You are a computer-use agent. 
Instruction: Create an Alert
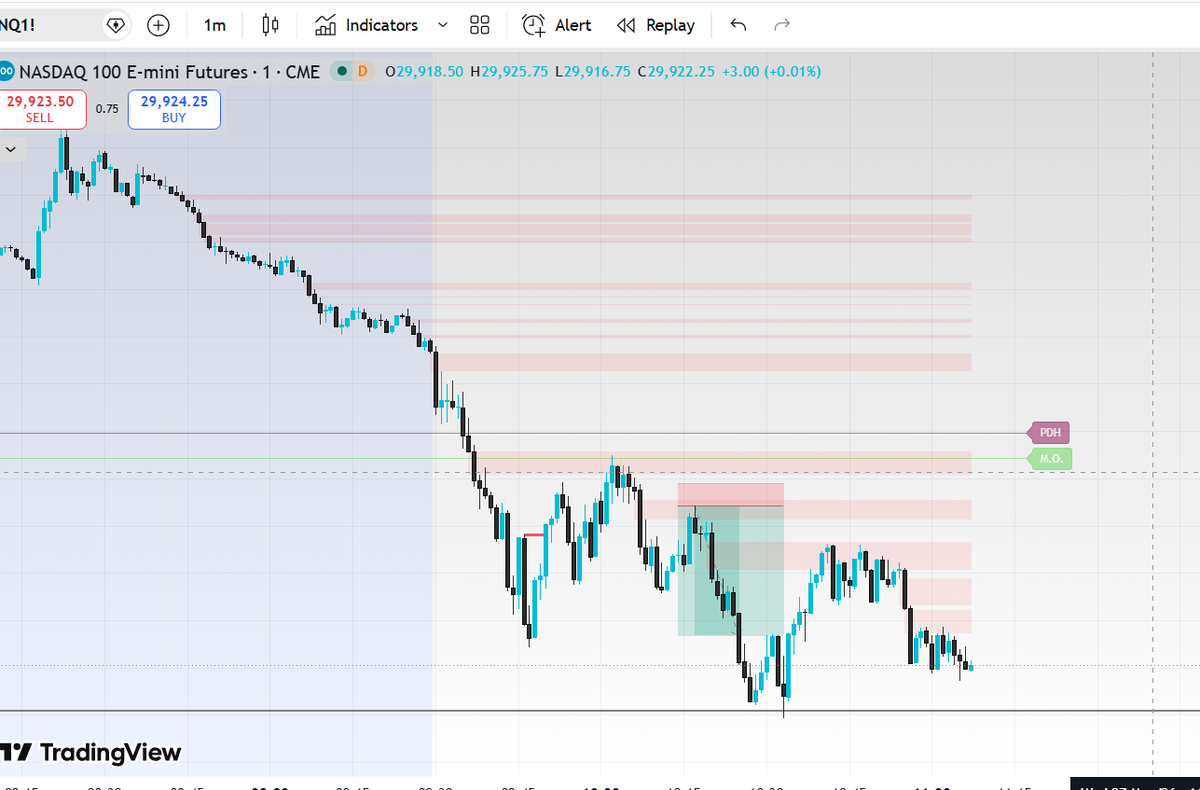click(x=558, y=25)
